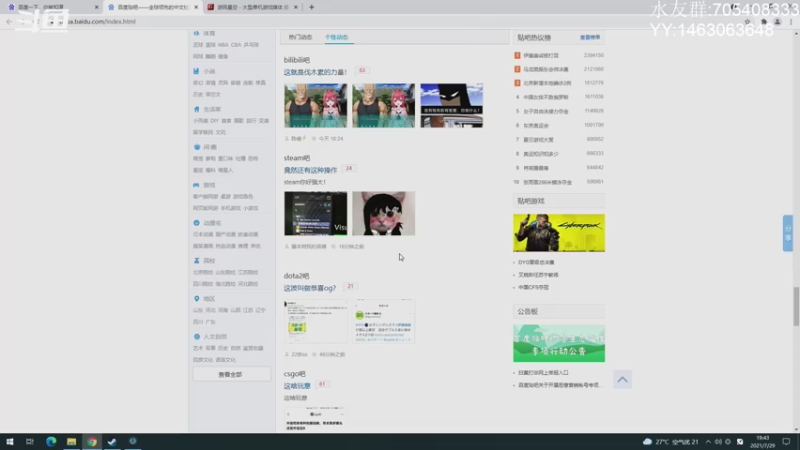
Task: Click the green 公告板 announcement banner
Action: [559, 343]
